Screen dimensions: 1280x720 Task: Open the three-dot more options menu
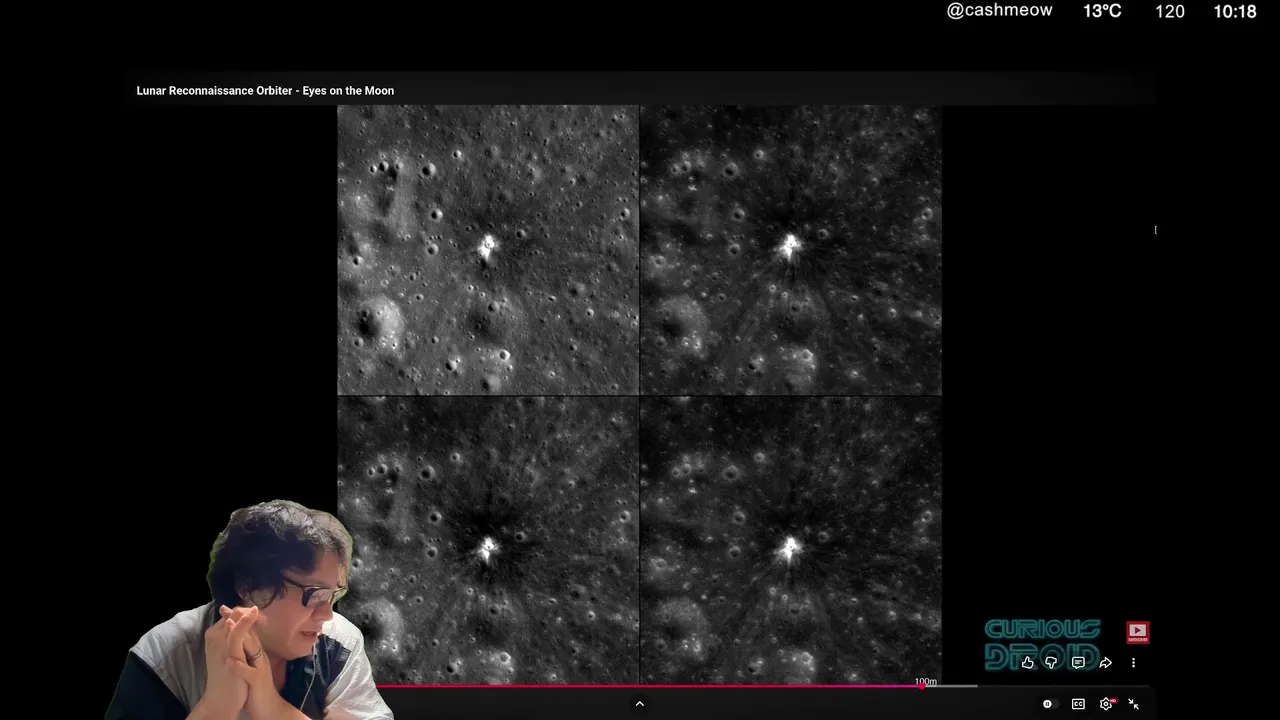click(1133, 662)
